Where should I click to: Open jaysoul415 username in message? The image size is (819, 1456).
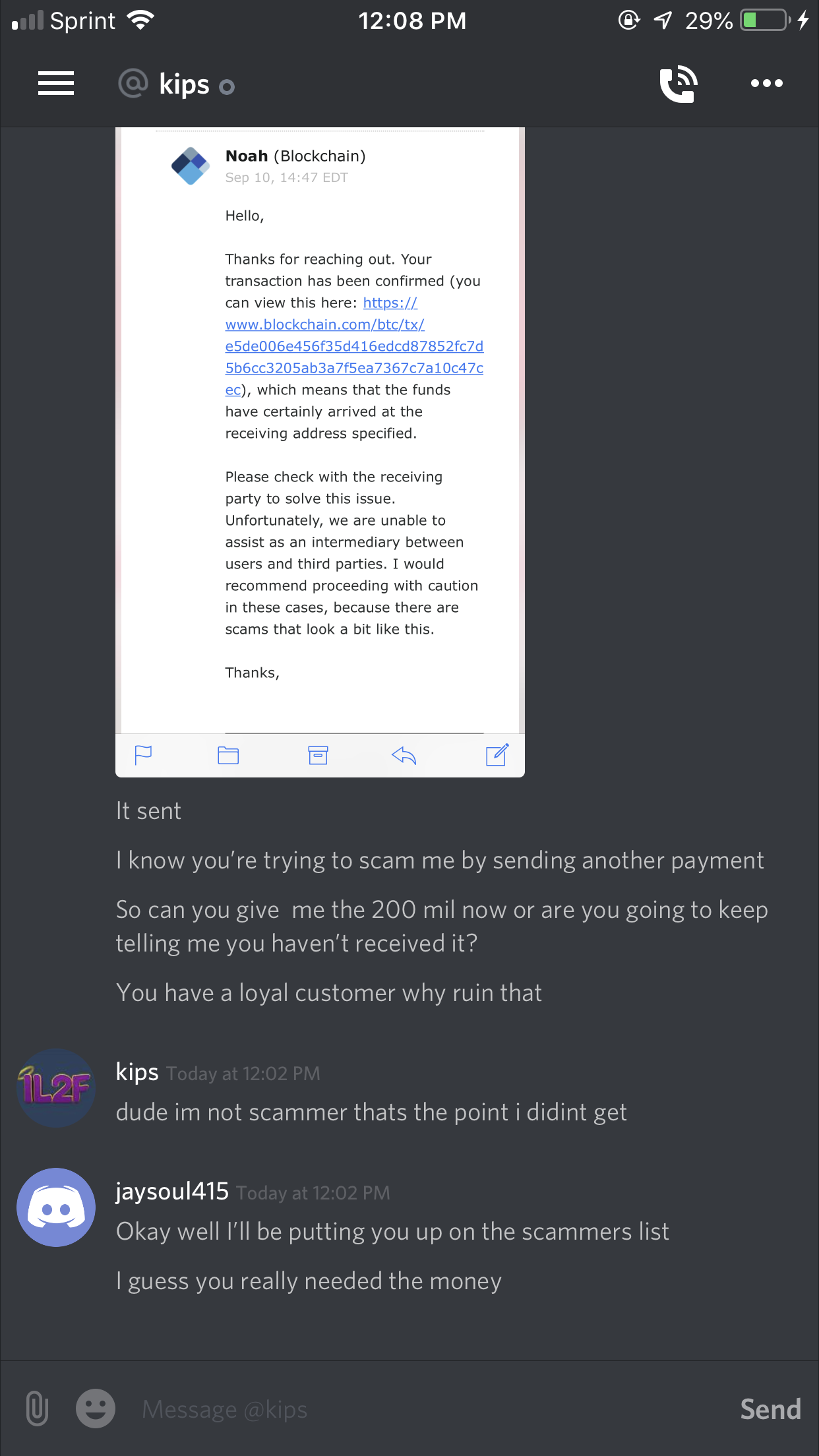click(x=172, y=1191)
